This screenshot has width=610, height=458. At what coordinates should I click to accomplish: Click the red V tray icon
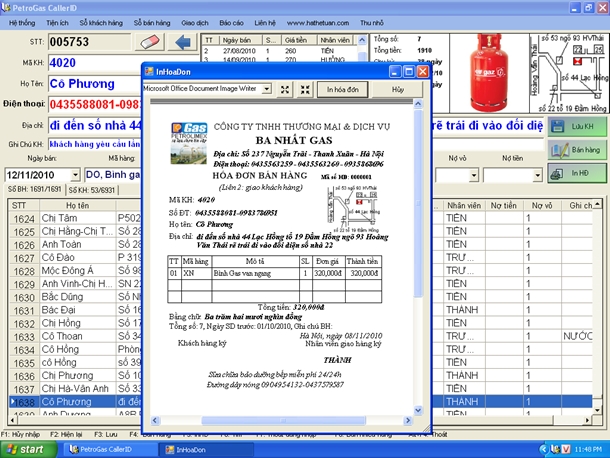click(x=566, y=449)
